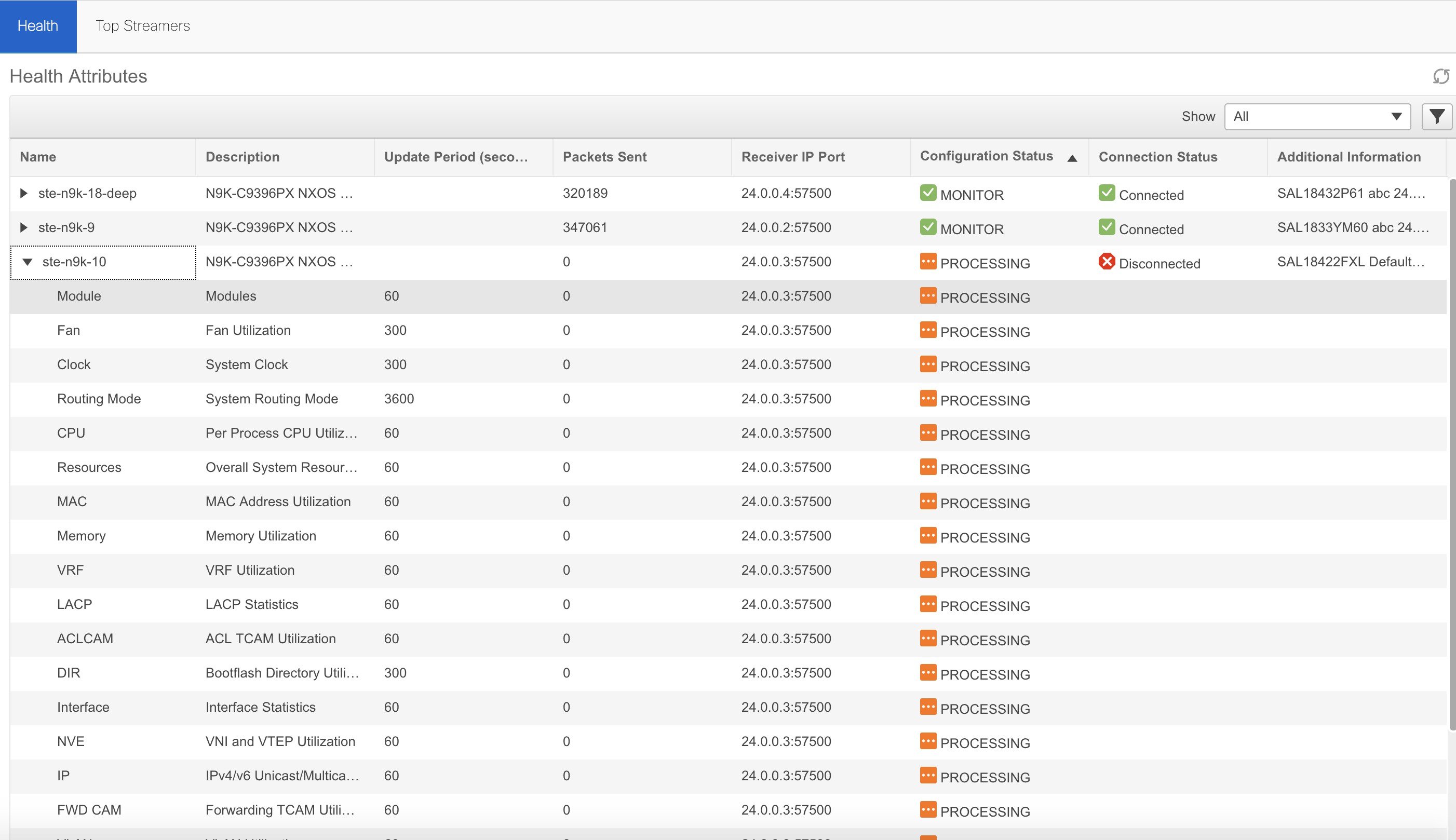Click sort arrow on Configuration Status column
The image size is (1456, 840).
pyautogui.click(x=1072, y=158)
